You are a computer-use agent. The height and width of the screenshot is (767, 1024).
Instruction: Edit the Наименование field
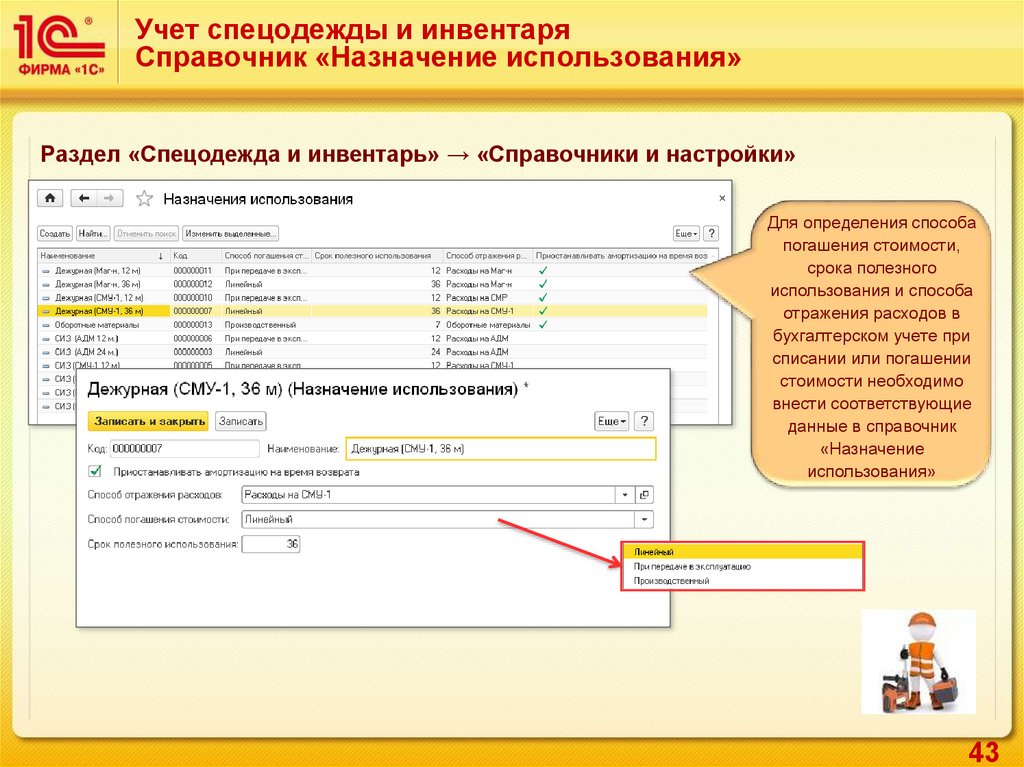[500, 449]
